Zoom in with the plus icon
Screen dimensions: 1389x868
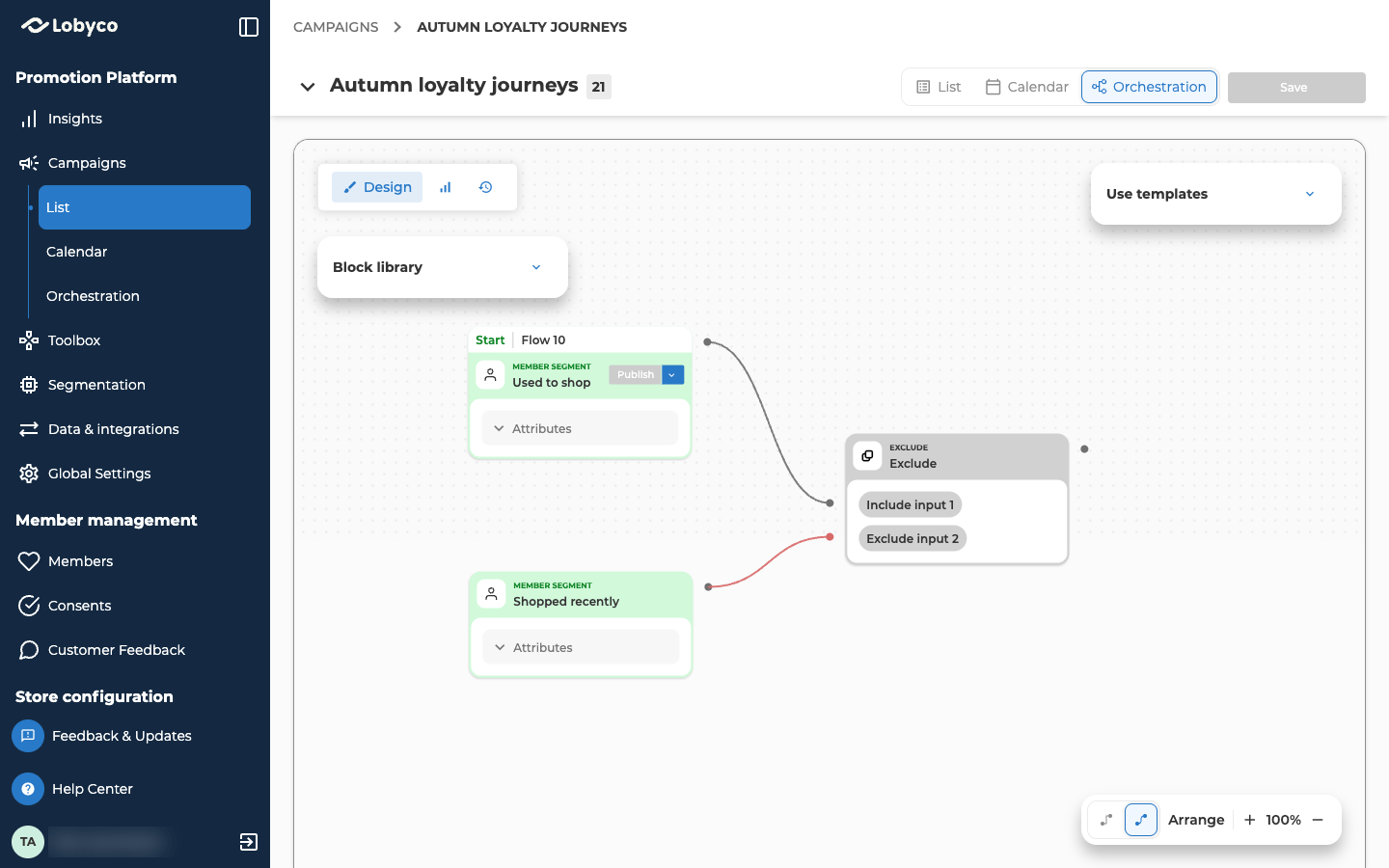[x=1249, y=820]
